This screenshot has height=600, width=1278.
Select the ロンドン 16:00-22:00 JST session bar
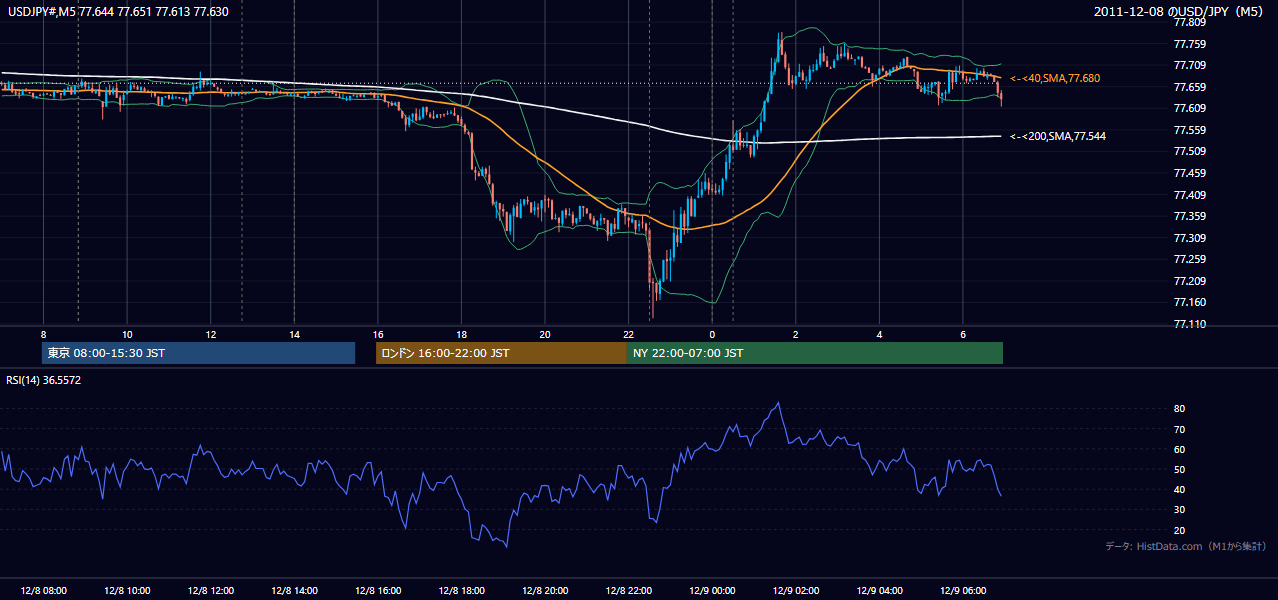pyautogui.click(x=501, y=353)
